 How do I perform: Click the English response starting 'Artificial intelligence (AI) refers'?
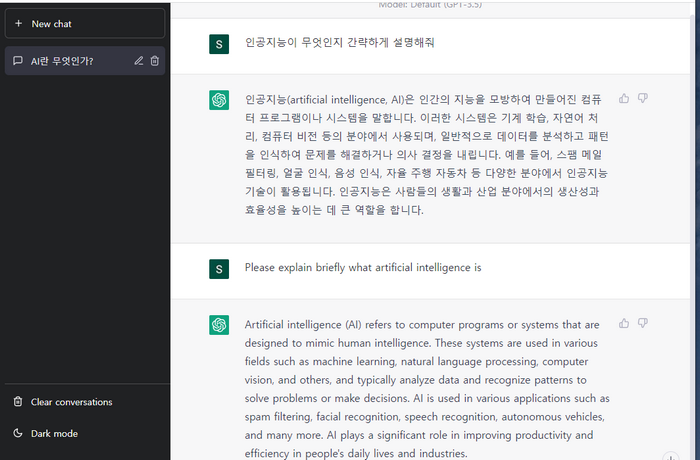click(427, 389)
